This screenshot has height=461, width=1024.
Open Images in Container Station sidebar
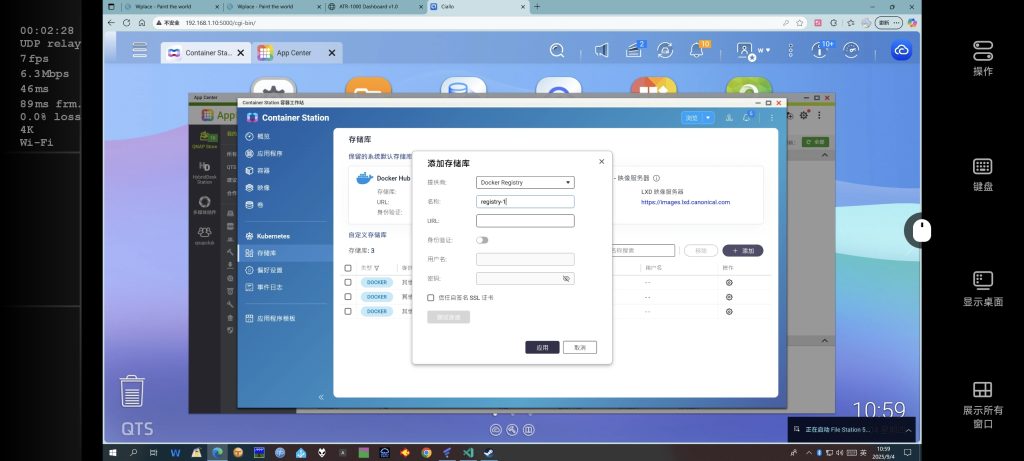coord(257,187)
